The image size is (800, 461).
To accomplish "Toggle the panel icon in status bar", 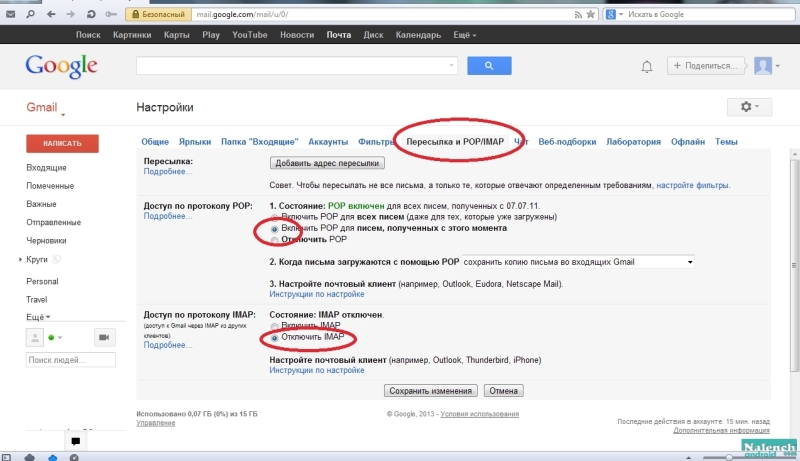I will 6,457.
